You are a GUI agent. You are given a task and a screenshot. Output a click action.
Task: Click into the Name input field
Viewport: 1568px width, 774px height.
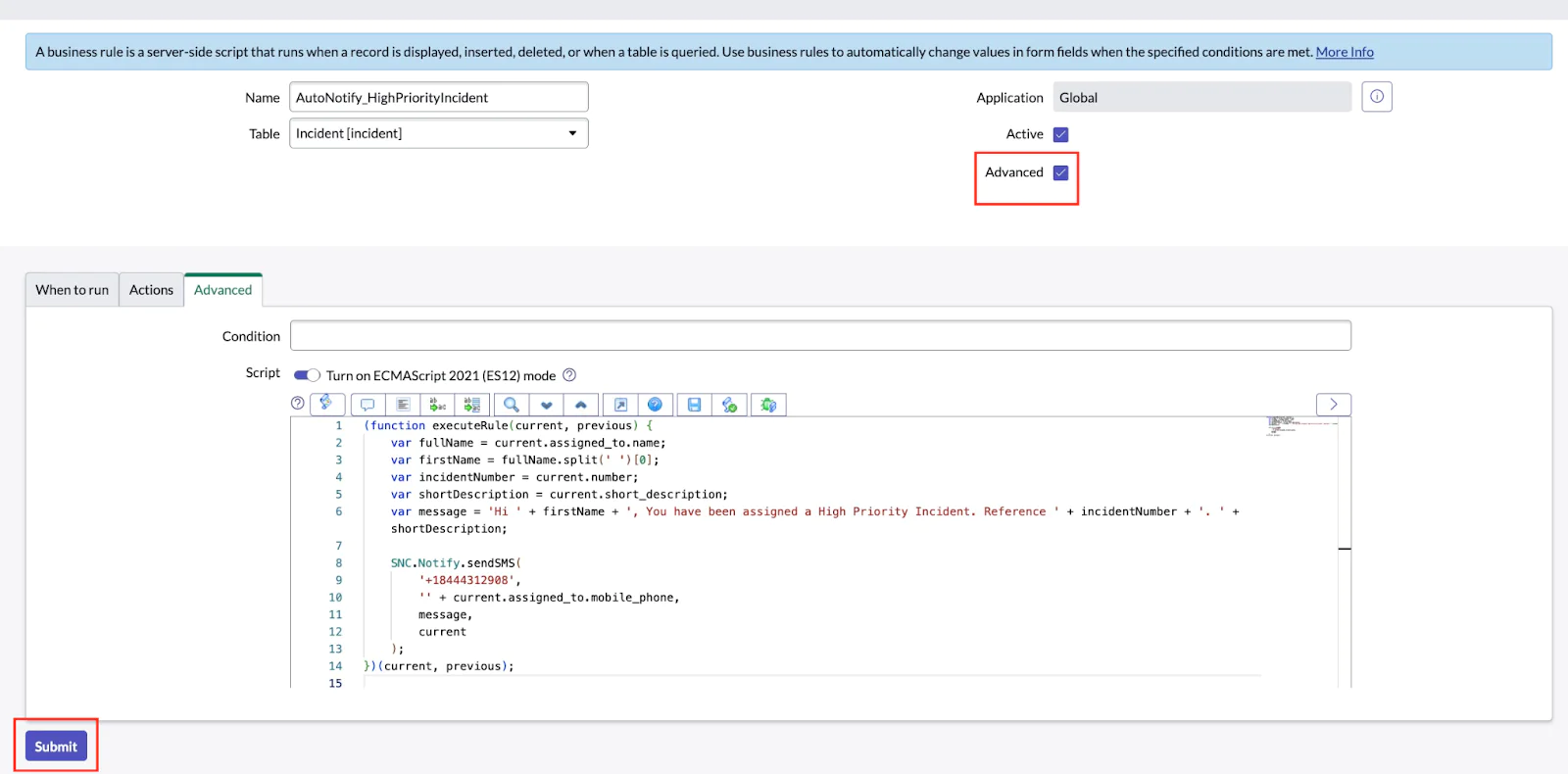(x=439, y=97)
